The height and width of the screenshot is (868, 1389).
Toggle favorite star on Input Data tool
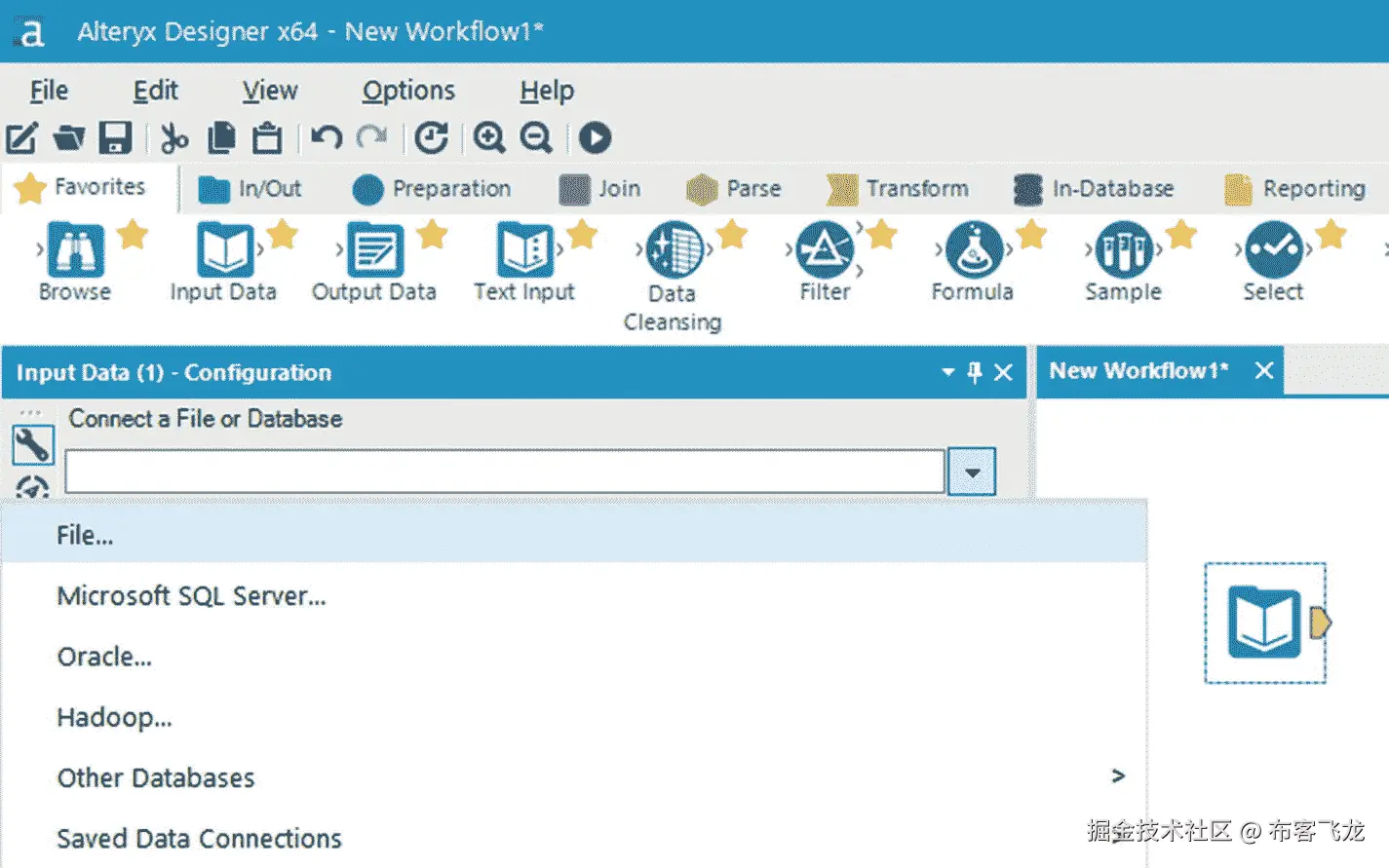click(282, 235)
